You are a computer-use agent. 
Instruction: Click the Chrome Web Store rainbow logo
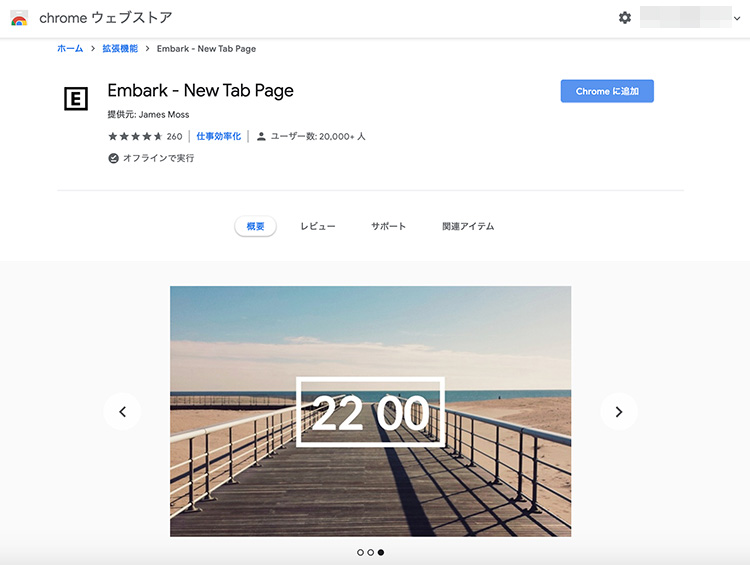tap(19, 18)
